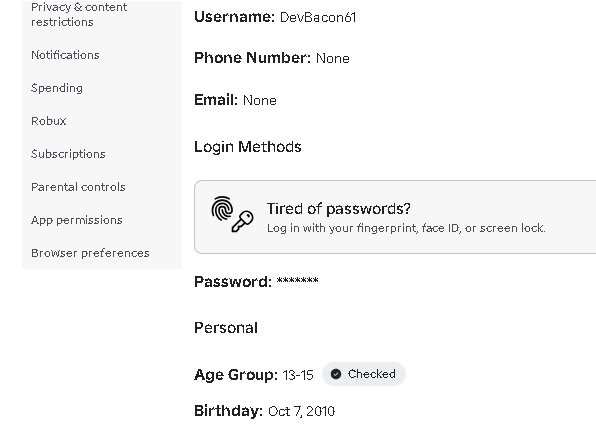Select Robux in the sidebar
The height and width of the screenshot is (435, 596).
[49, 121]
